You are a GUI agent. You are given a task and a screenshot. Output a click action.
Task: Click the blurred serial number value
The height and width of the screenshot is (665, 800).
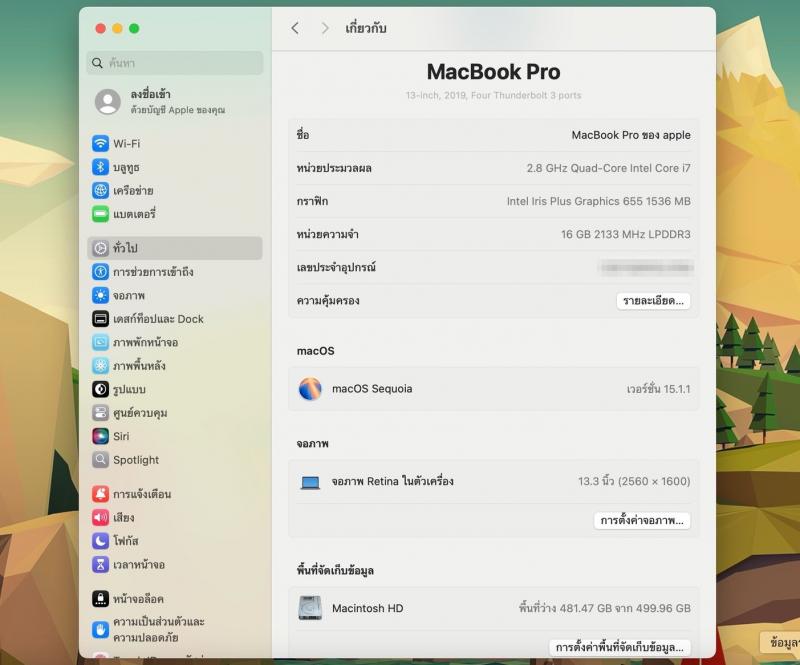pos(645,267)
